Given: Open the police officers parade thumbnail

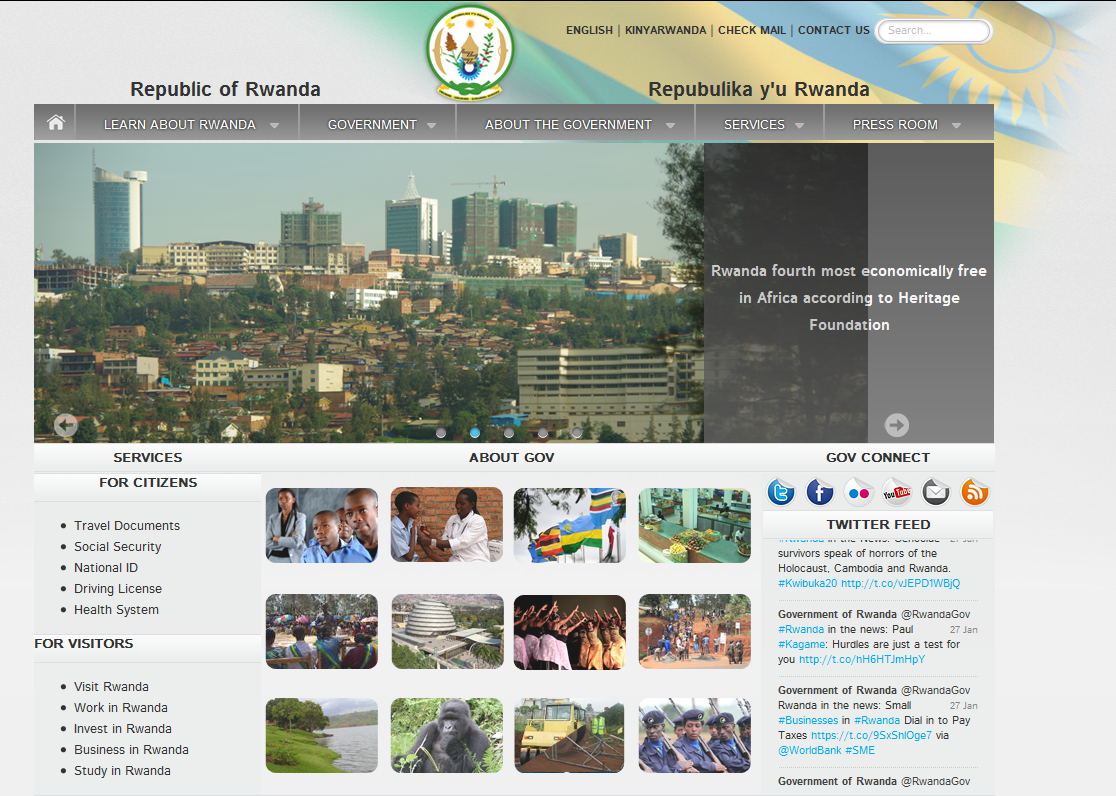Looking at the screenshot, I should click(695, 735).
